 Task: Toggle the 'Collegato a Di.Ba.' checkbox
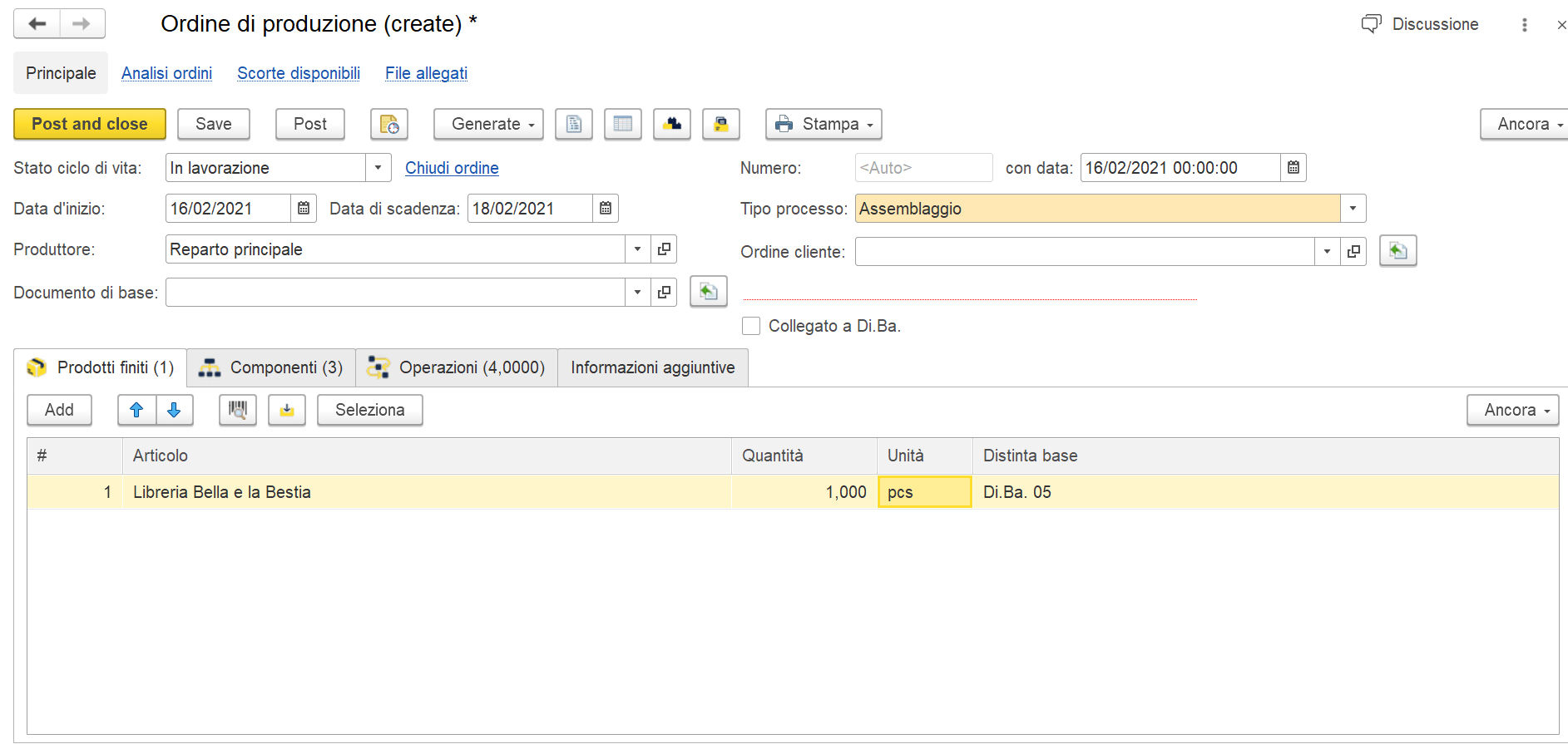(x=751, y=326)
